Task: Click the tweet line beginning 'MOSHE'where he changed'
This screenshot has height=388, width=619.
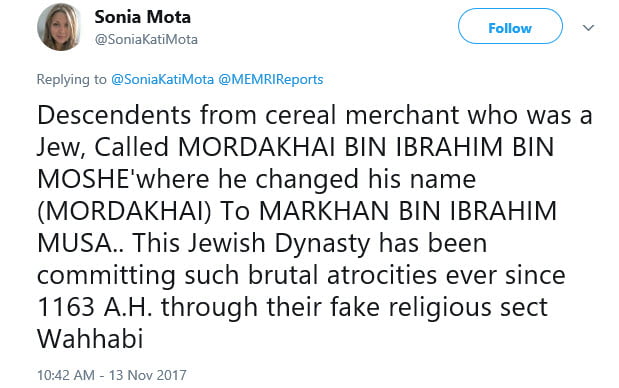Action: coord(257,180)
